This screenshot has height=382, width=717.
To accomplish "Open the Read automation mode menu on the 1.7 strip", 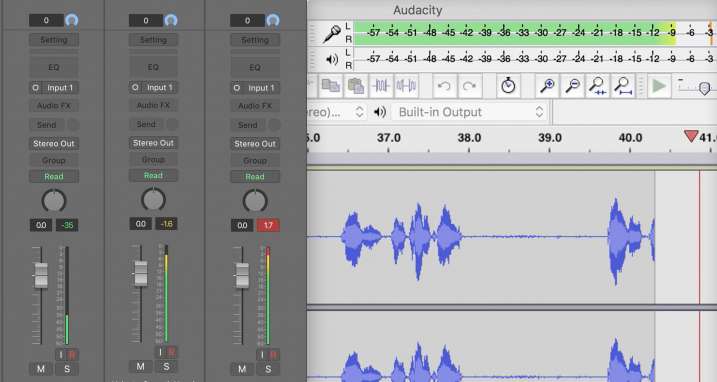I will [x=255, y=177].
